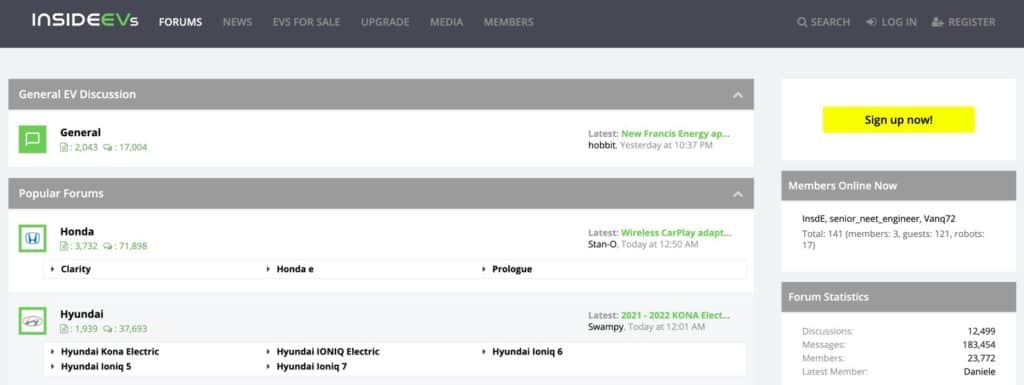The width and height of the screenshot is (1024, 385).
Task: Open the Hyundai Ioniq 5 subforum
Action: point(96,366)
